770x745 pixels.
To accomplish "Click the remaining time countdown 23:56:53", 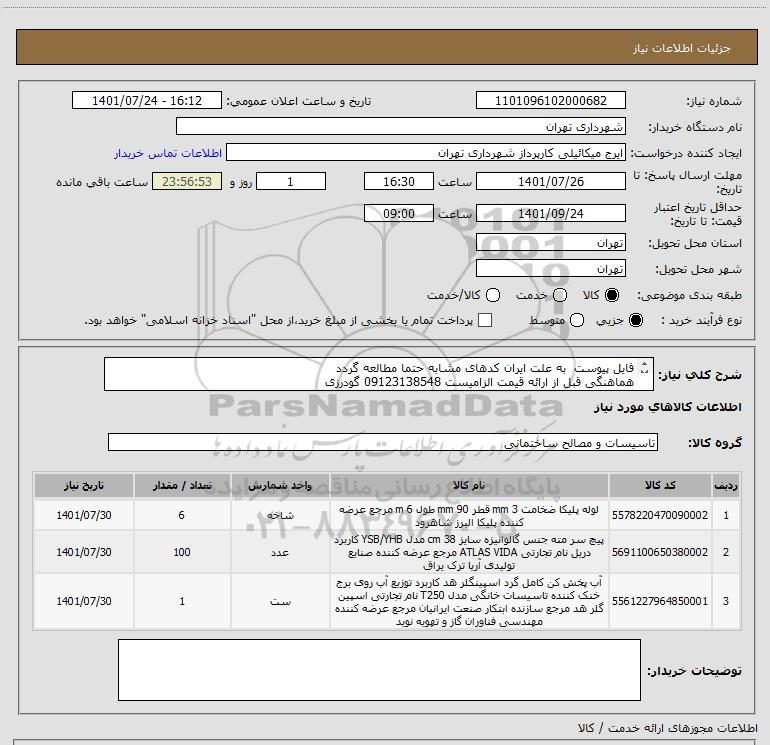I will click(x=187, y=181).
